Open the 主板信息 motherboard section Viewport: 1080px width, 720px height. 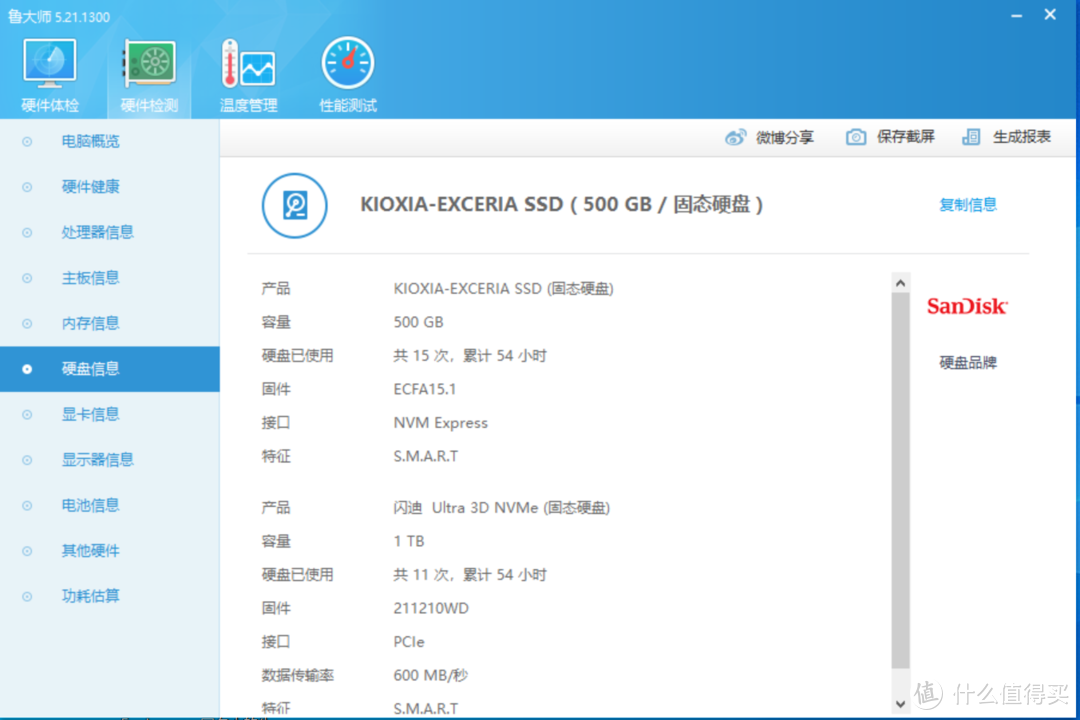click(90, 278)
